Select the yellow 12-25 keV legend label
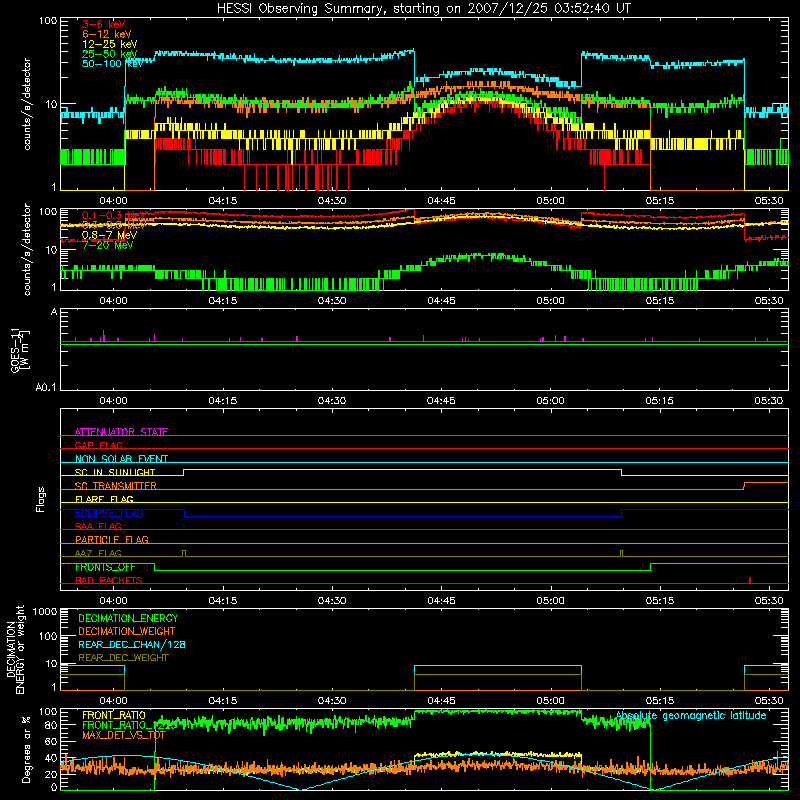 click(x=110, y=44)
